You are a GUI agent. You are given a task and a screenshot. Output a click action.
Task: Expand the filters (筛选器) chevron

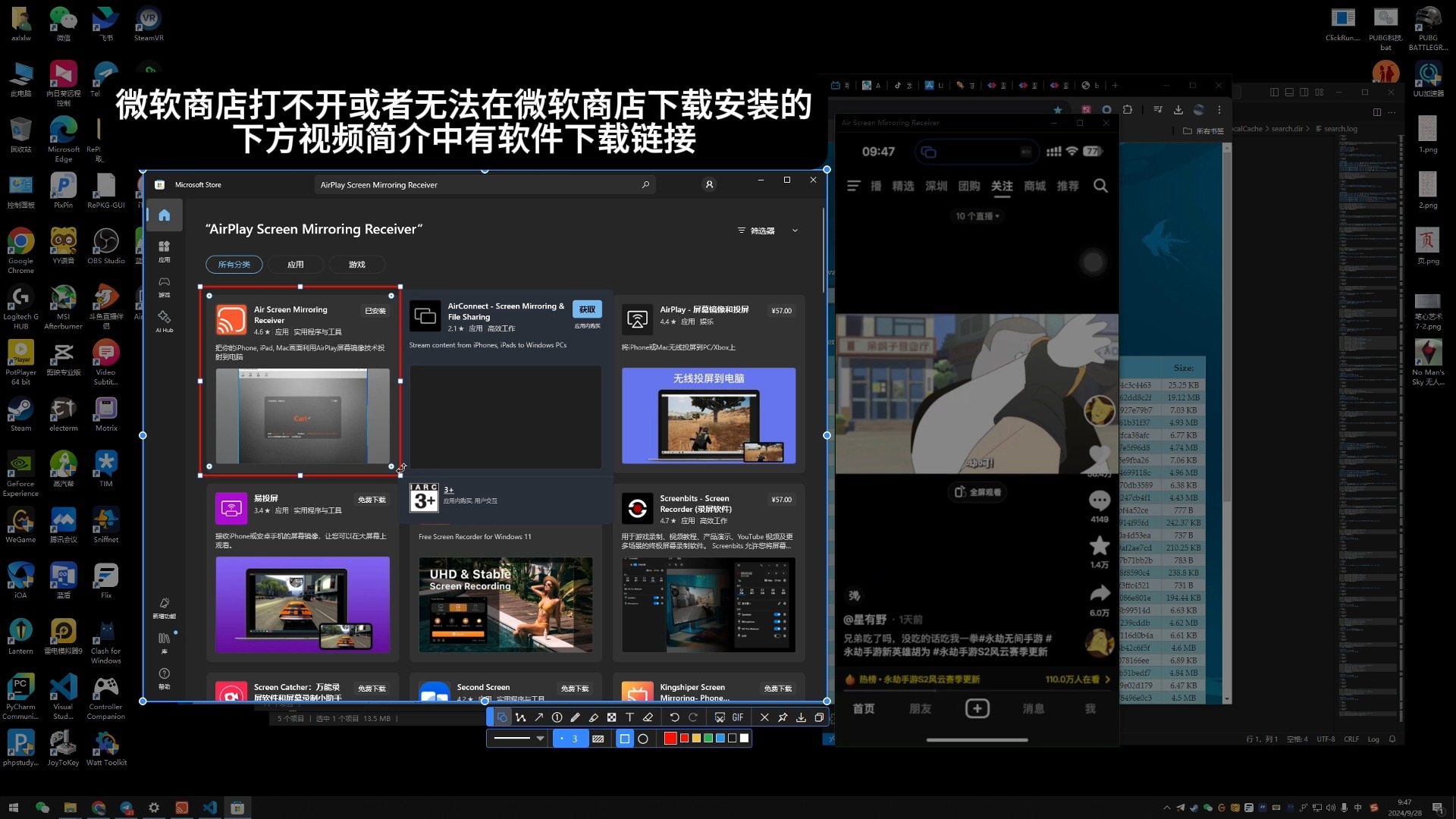tap(795, 231)
